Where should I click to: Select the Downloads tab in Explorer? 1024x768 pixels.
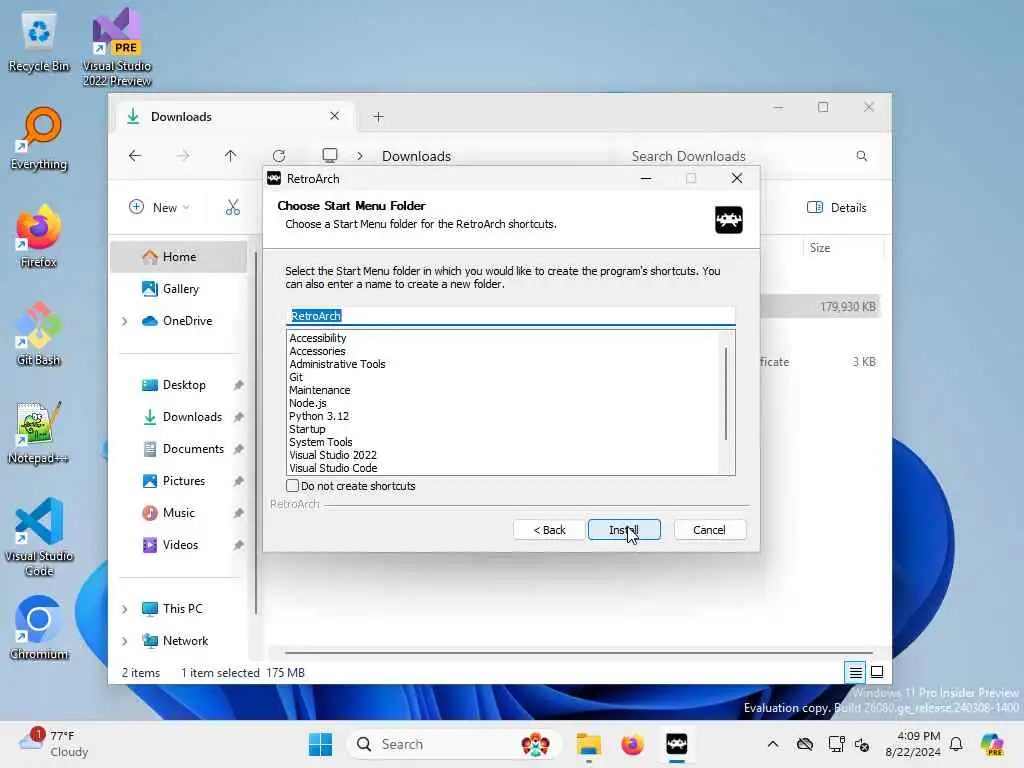pyautogui.click(x=234, y=116)
